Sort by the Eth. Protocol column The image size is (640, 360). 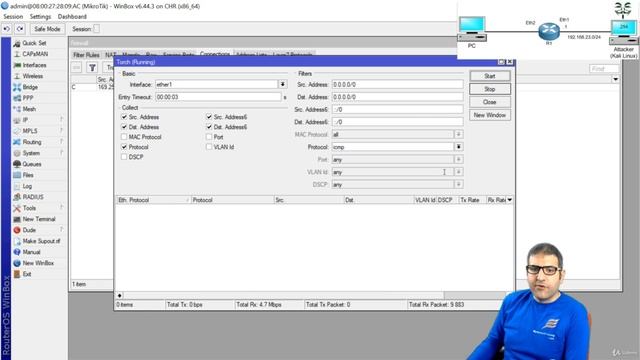(x=153, y=200)
